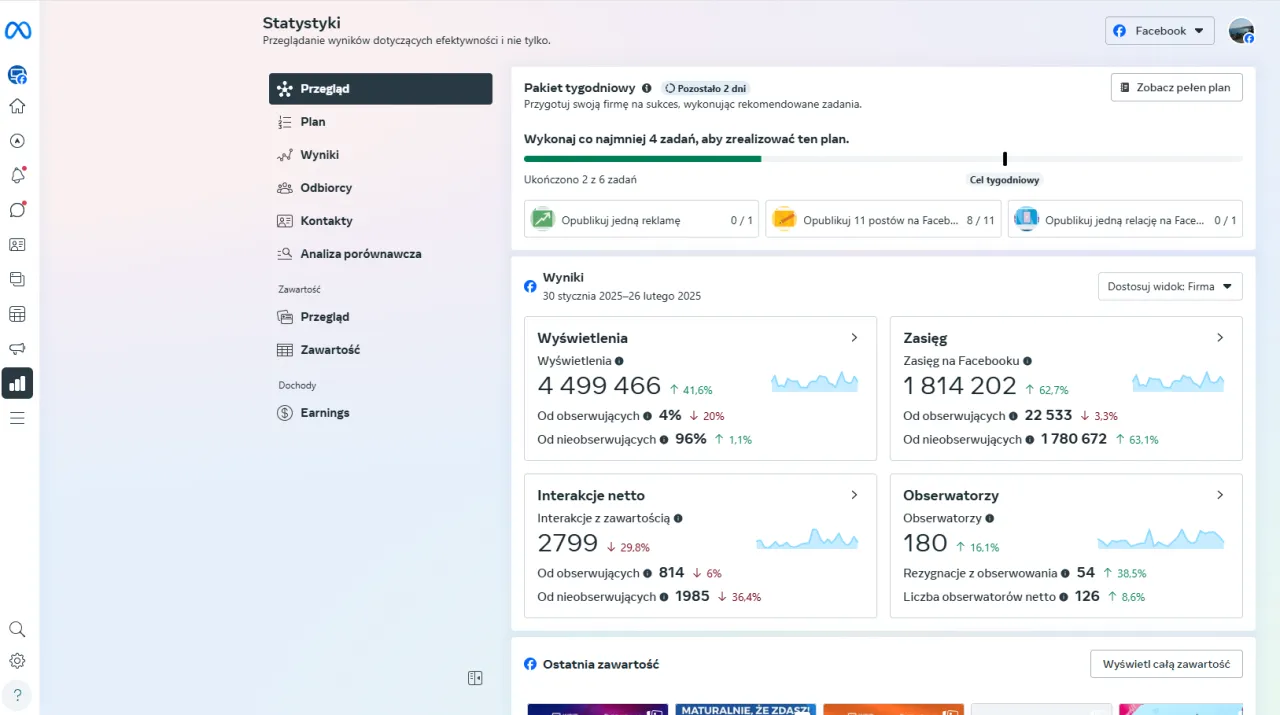Collapse the navigation panel using the sidebar icon

[475, 678]
